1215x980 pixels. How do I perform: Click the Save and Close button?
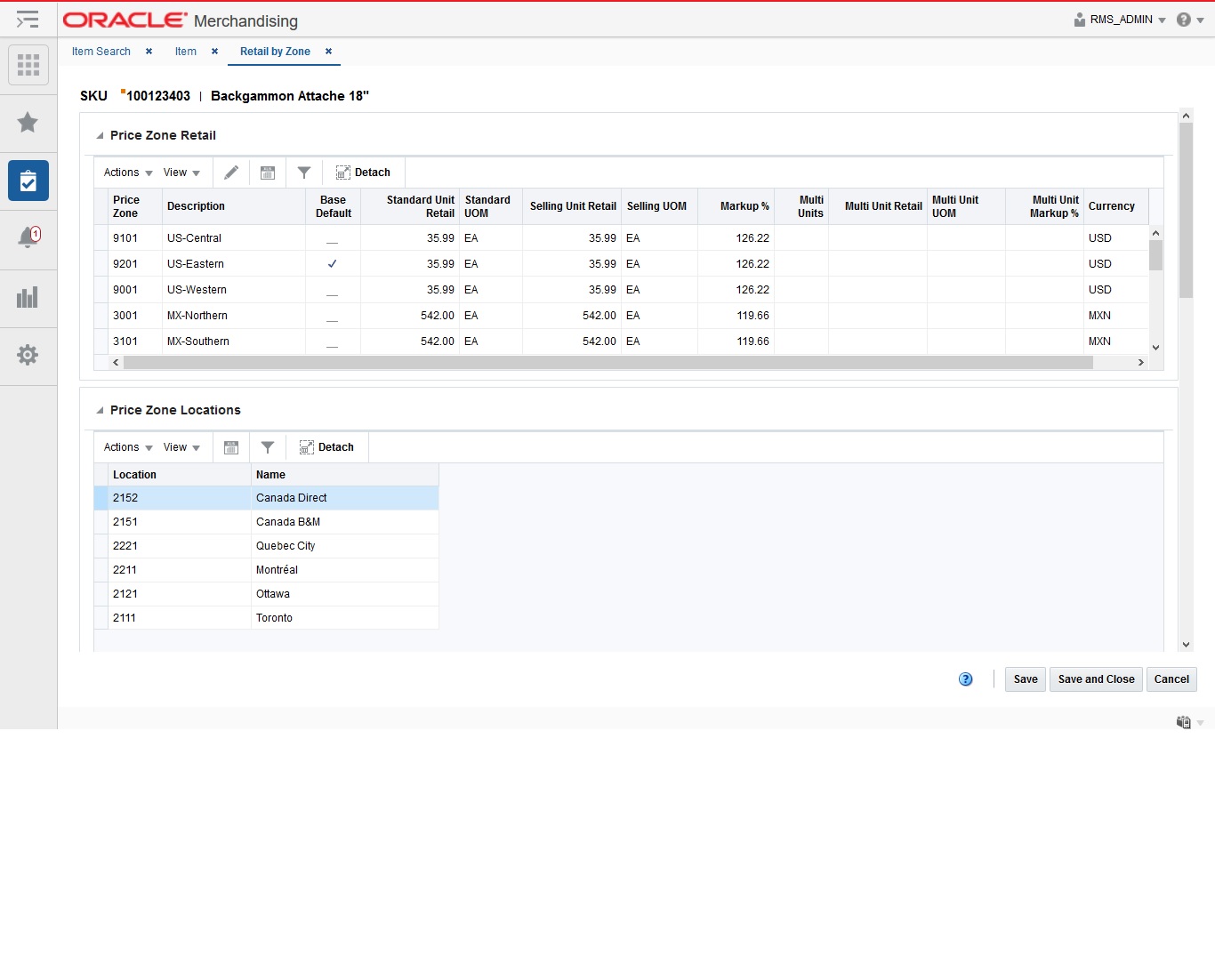click(1096, 679)
